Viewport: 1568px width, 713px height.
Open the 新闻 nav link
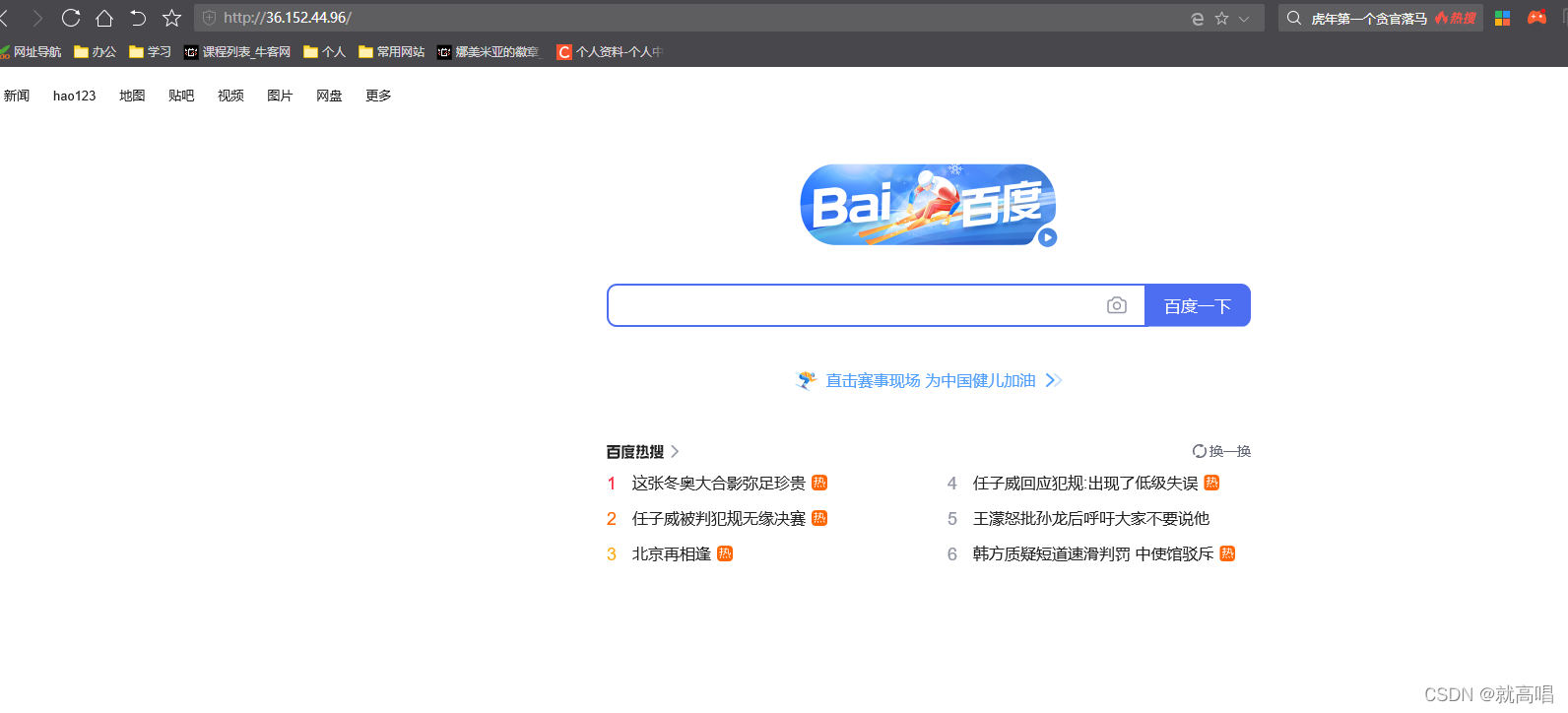(x=17, y=96)
